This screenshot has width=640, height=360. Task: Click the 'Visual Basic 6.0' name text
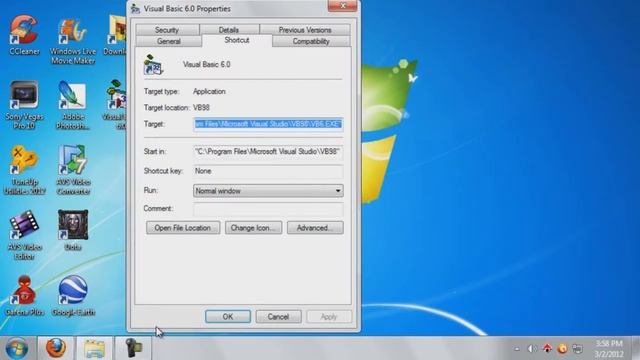[207, 64]
